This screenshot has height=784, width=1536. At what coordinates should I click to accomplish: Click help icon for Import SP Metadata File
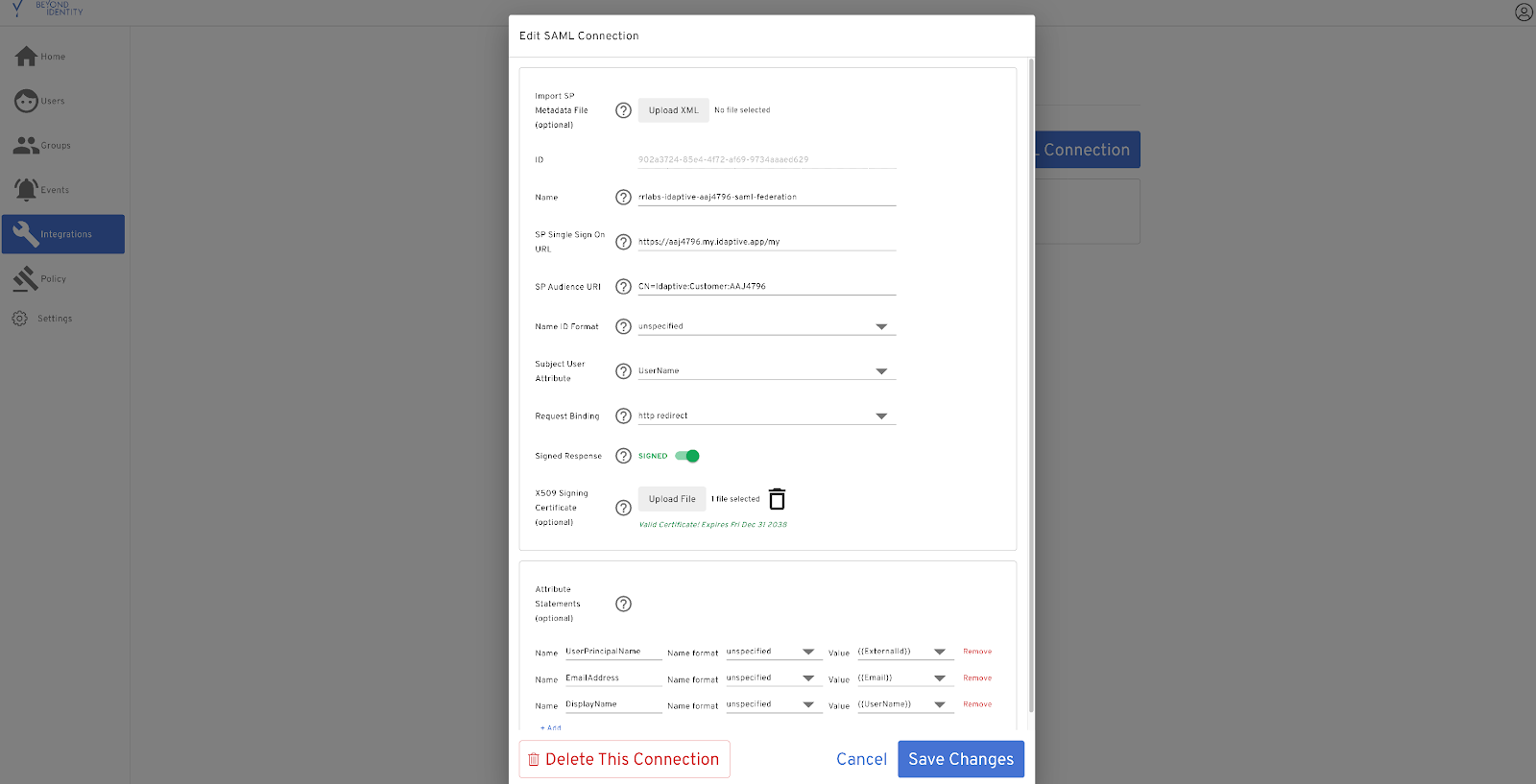[x=623, y=110]
